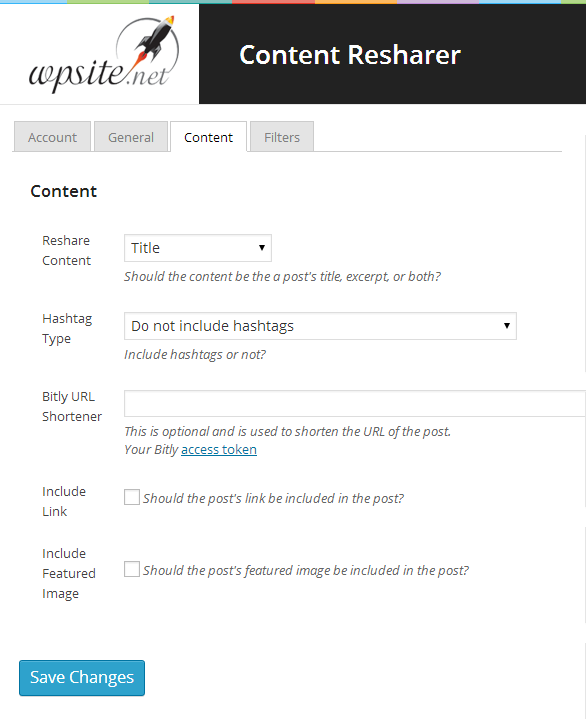This screenshot has height=719, width=586.
Task: Switch to the Account tab
Action: click(x=52, y=137)
